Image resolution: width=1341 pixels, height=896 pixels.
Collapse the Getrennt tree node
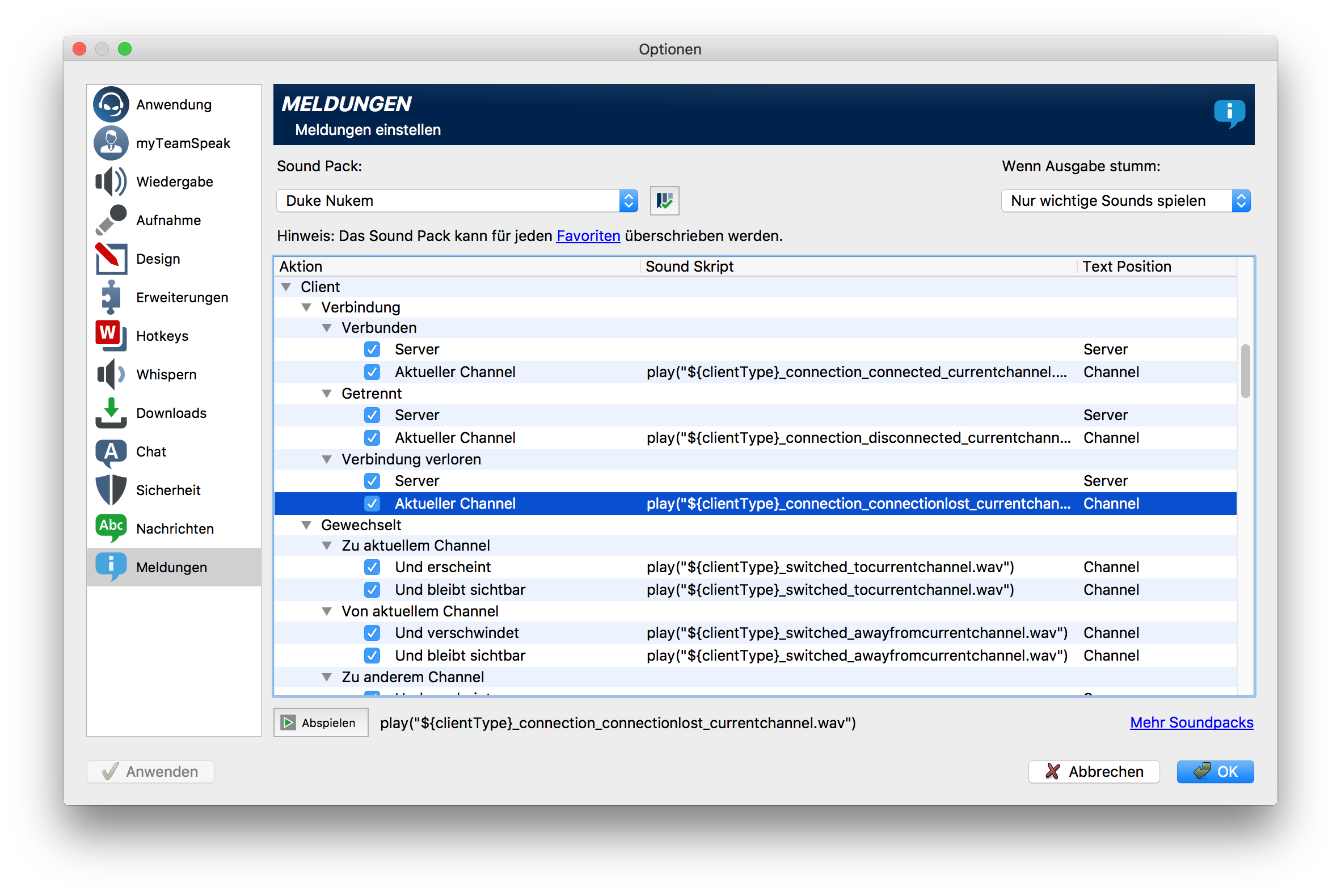click(327, 394)
